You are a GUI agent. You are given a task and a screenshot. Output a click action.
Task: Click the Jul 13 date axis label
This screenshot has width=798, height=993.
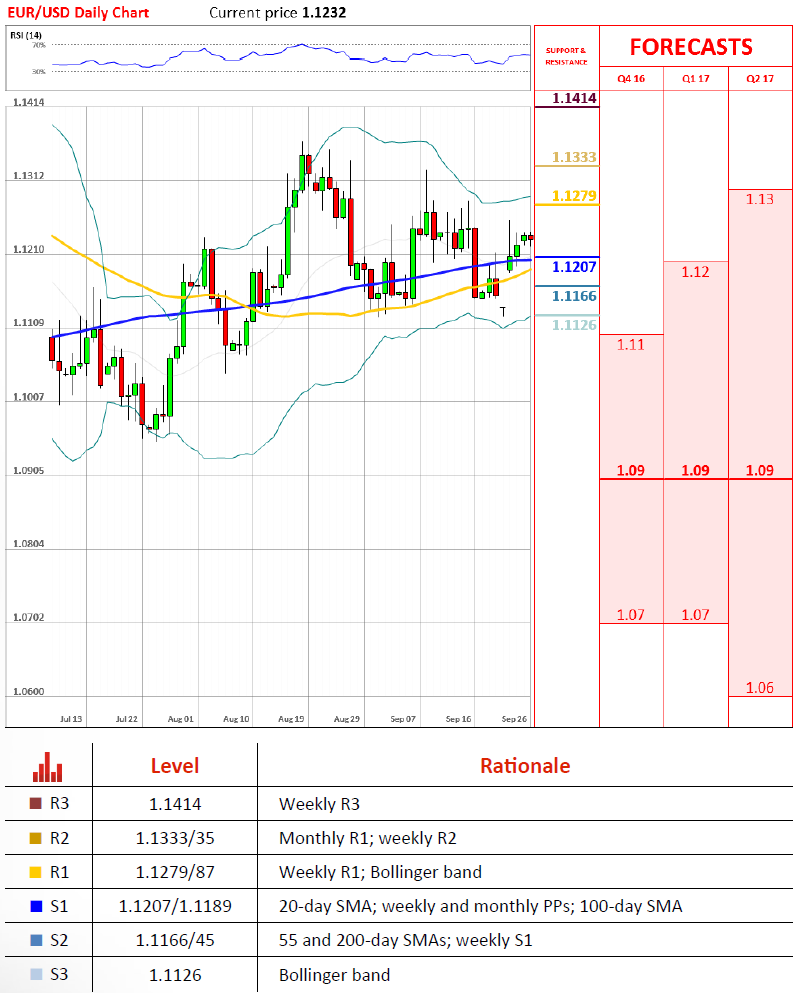tap(71, 719)
